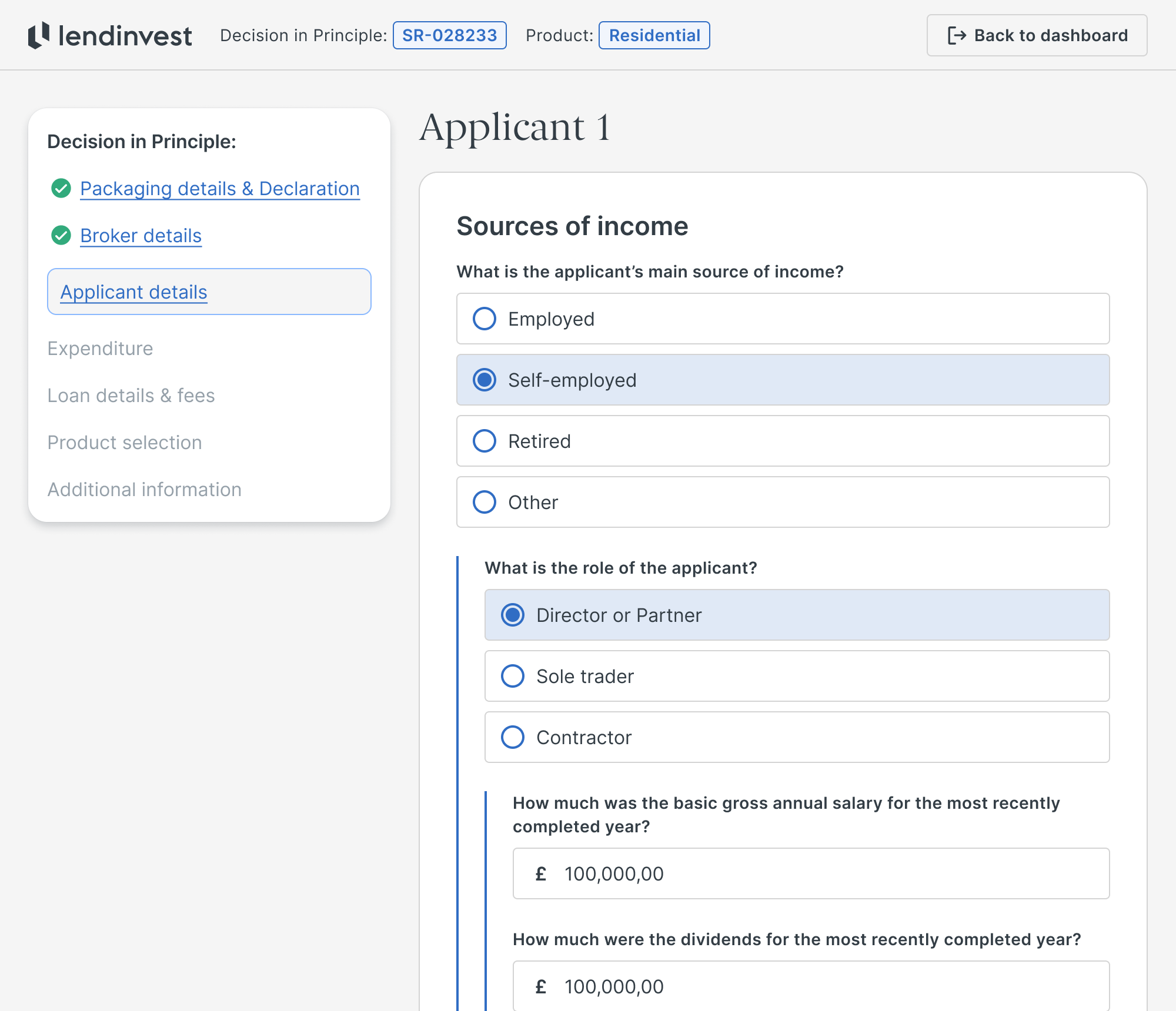Select Director or Partner role
The height and width of the screenshot is (1011, 1176).
513,615
